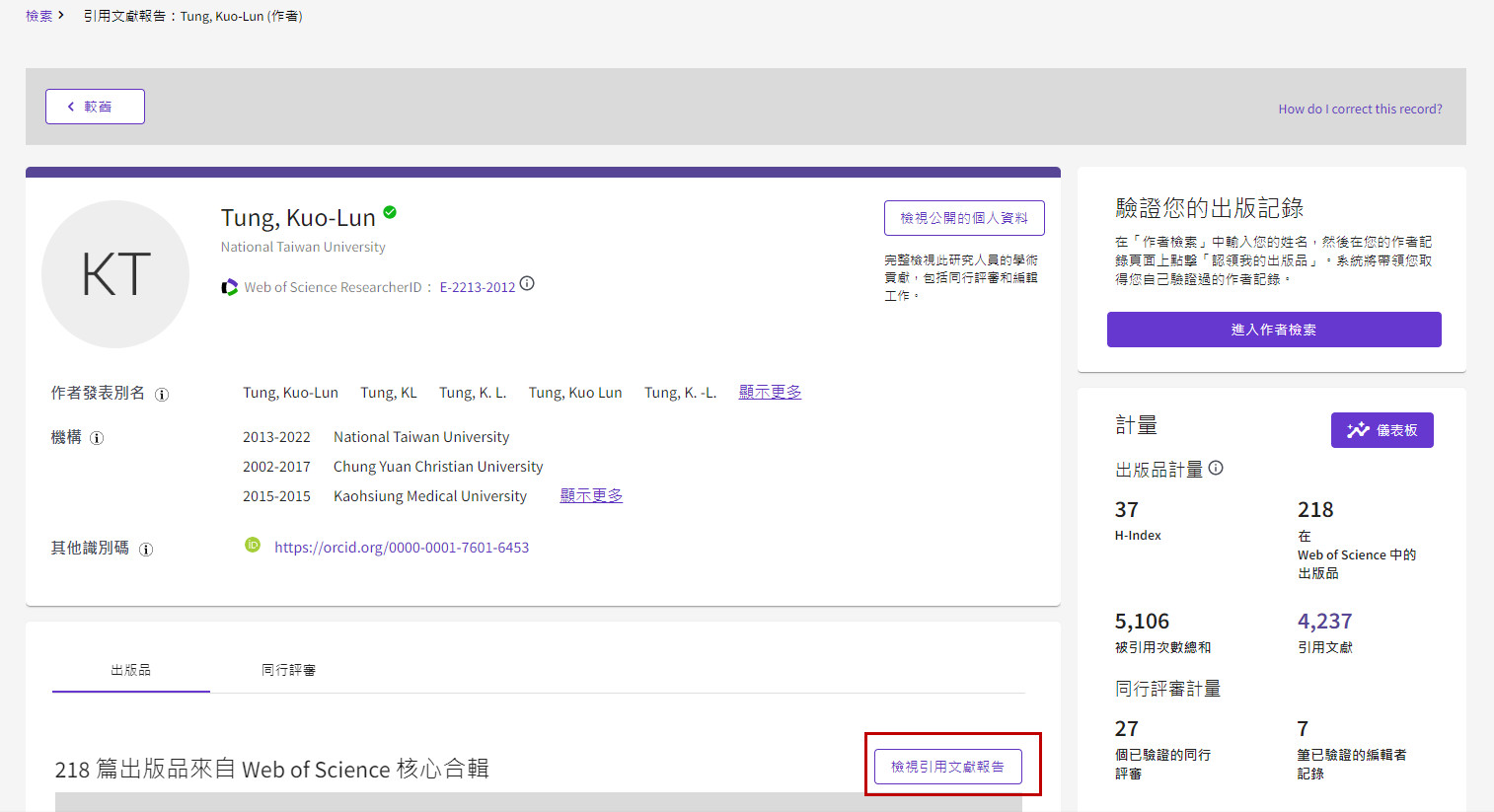Image resolution: width=1494 pixels, height=812 pixels.
Task: Click the 27 verified peer reviews value
Action: [1126, 729]
